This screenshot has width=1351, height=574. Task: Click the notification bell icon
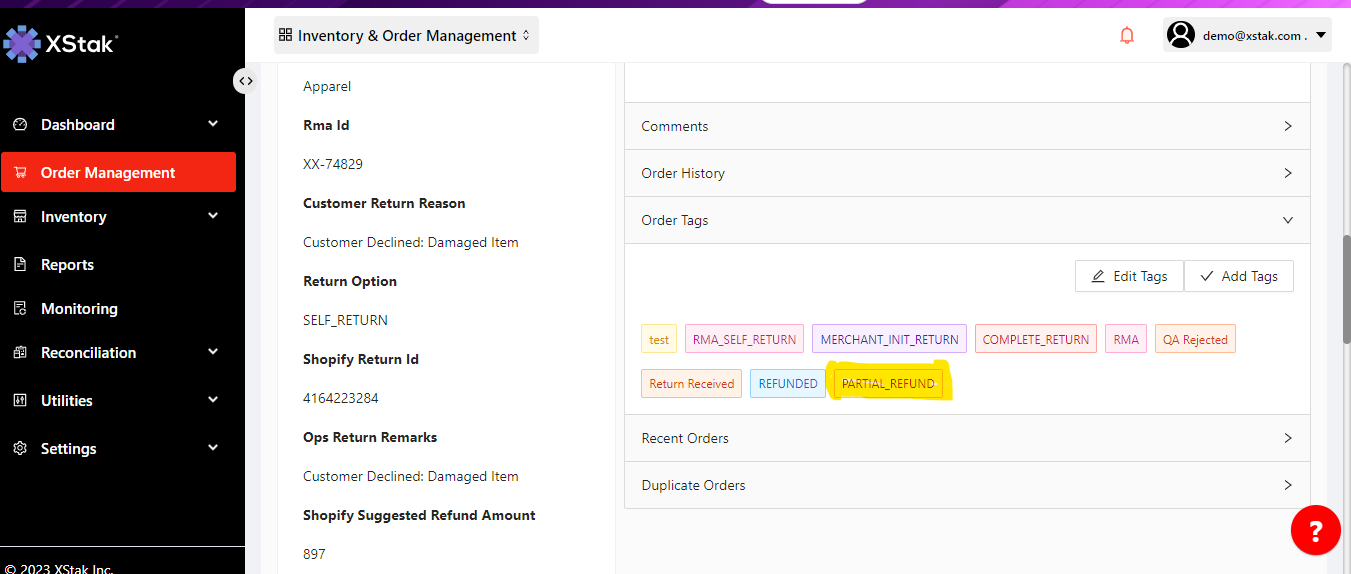pyautogui.click(x=1127, y=36)
